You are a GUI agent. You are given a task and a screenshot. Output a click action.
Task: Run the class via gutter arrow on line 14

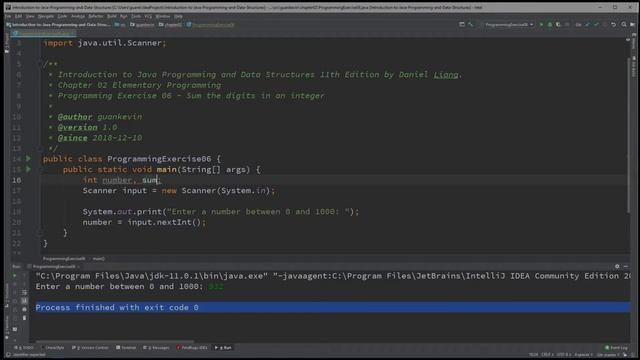[x=28, y=158]
